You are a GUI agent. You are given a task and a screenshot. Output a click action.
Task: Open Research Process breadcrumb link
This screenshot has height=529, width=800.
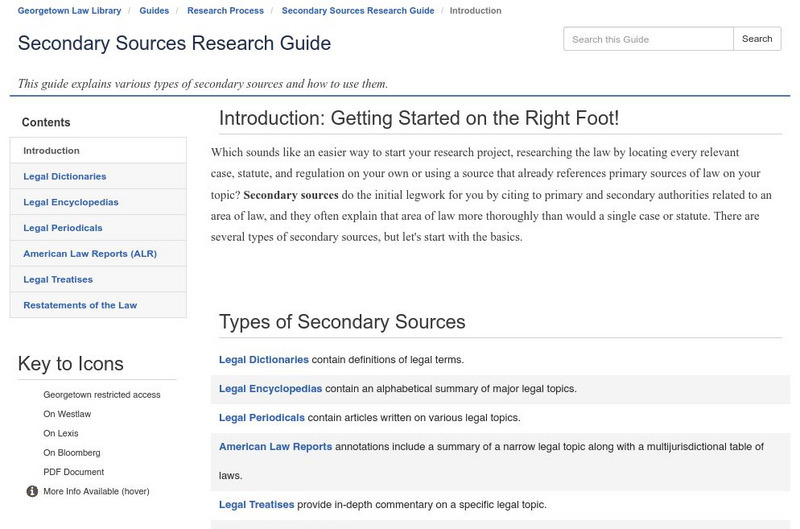(x=225, y=11)
